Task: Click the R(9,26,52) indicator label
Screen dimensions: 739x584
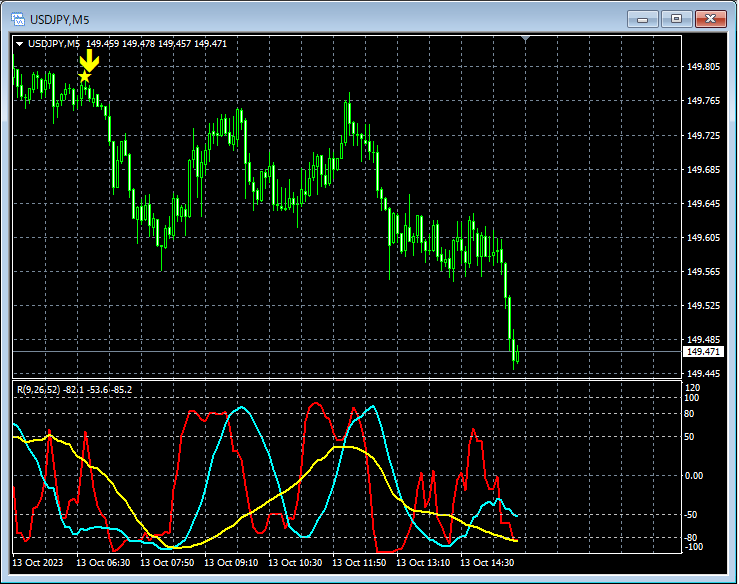Action: click(39, 390)
